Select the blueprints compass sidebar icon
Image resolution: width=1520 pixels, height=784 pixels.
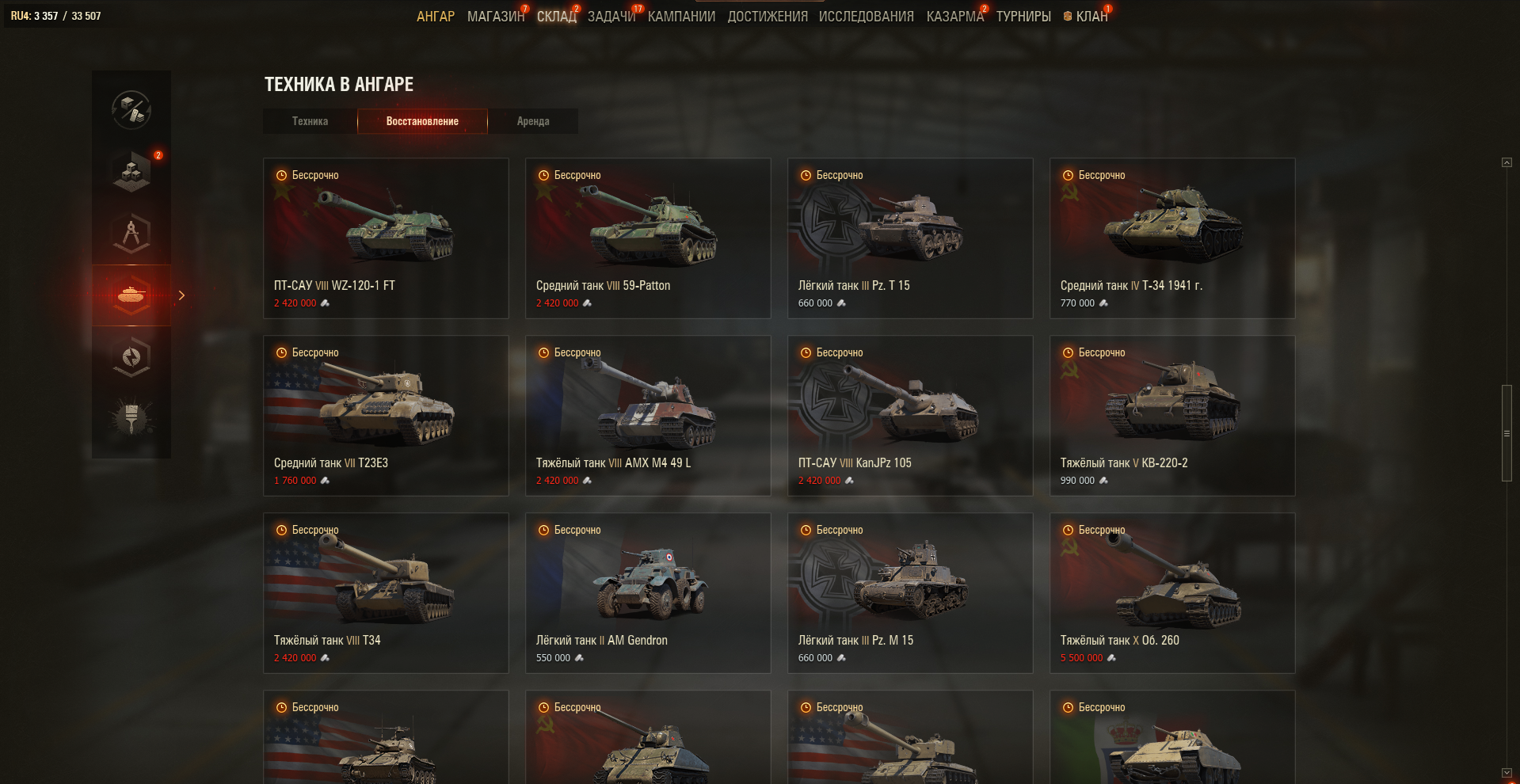[x=131, y=233]
